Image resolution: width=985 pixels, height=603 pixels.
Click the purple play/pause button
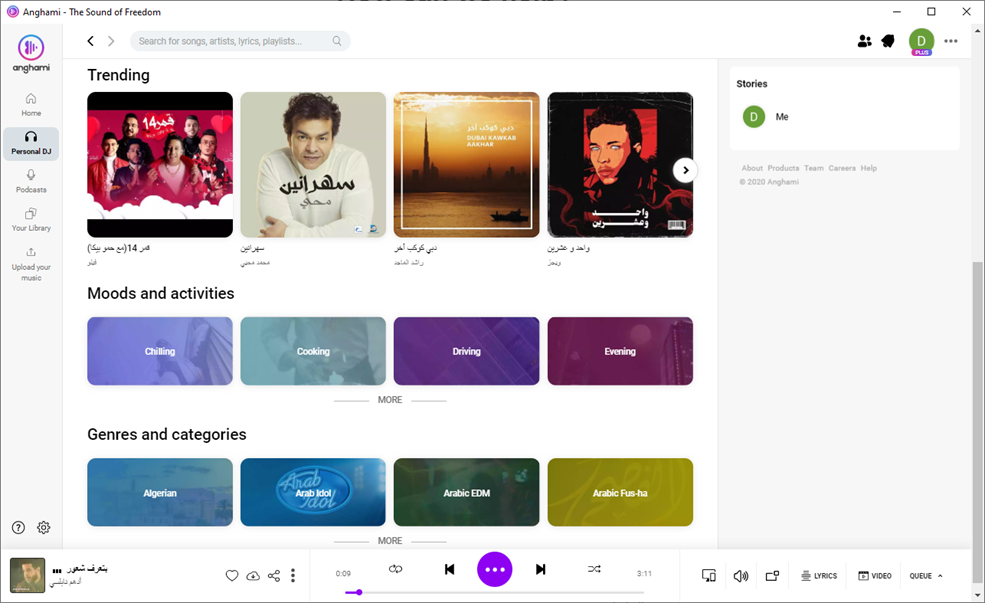coord(494,569)
